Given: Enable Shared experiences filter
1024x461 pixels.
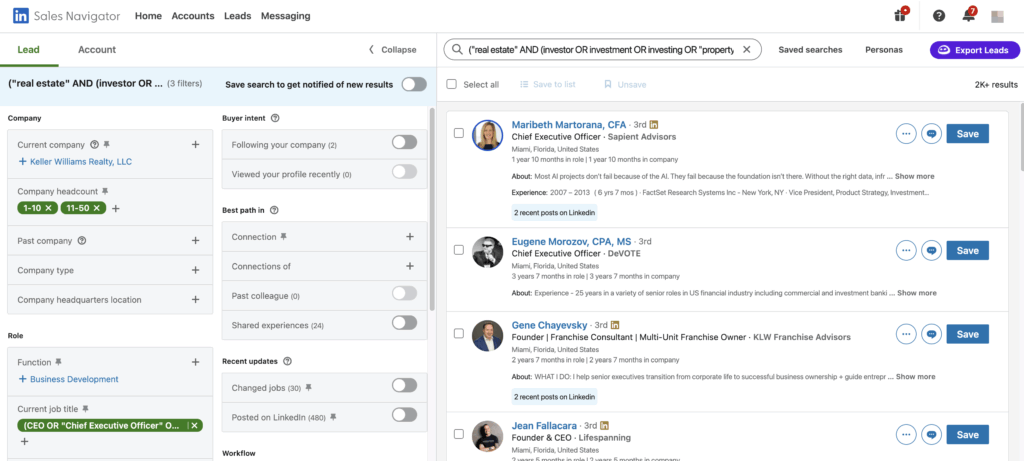Looking at the screenshot, I should pyautogui.click(x=404, y=323).
